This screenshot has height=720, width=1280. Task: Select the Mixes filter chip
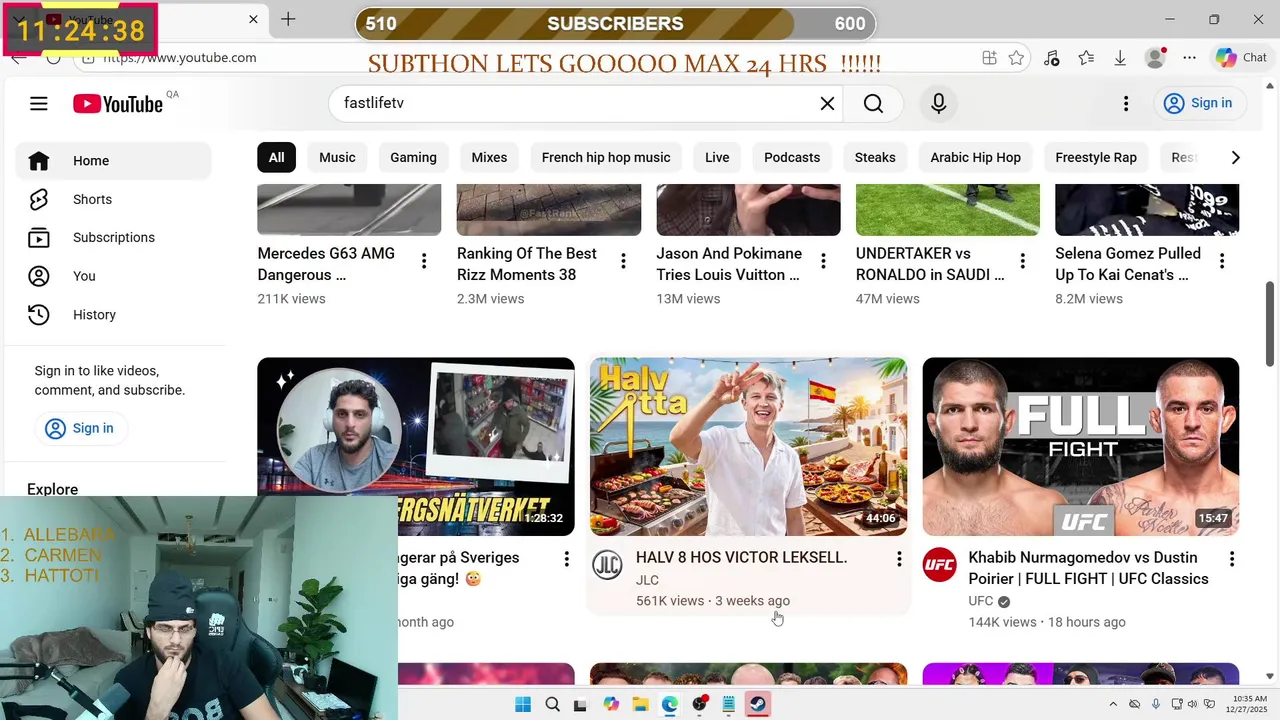[x=489, y=157]
